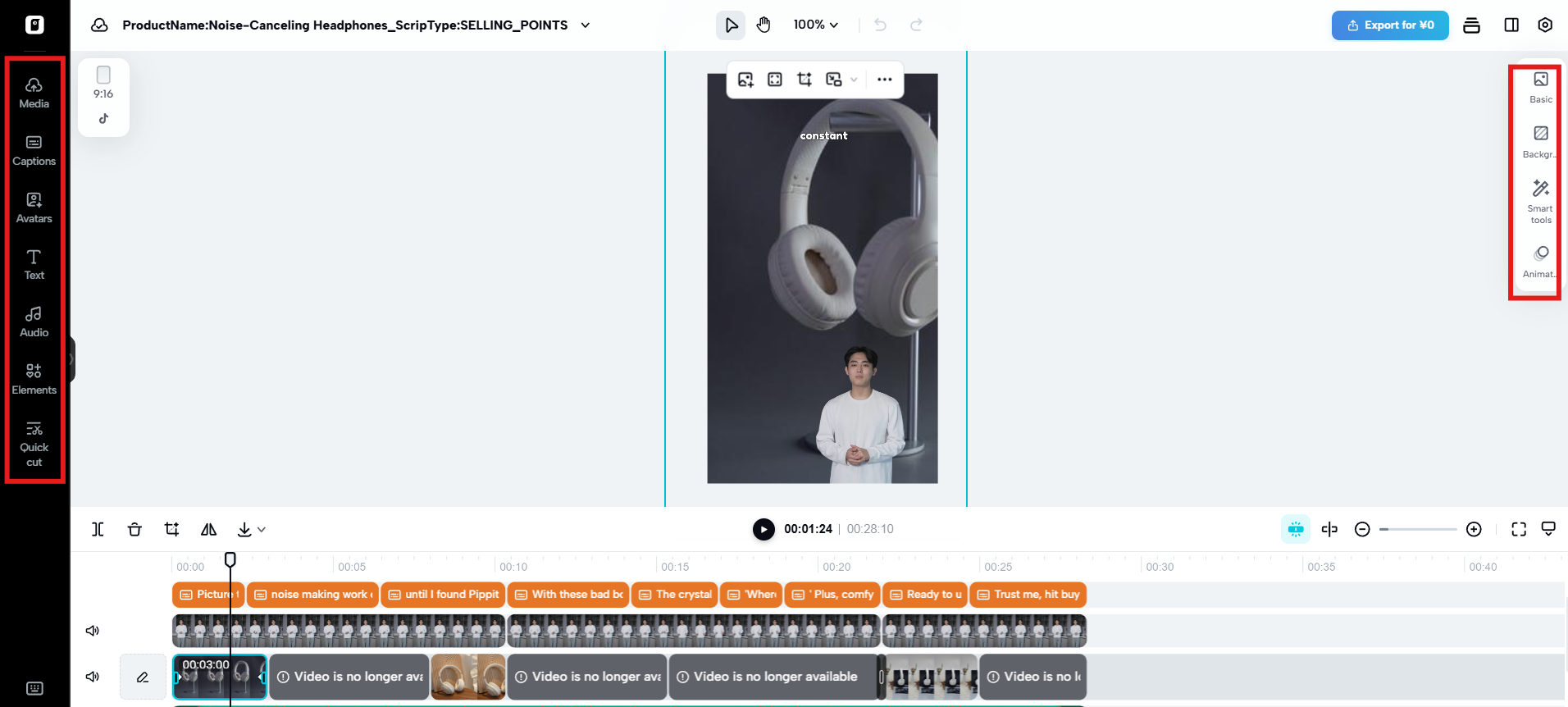
Task: Select the 'Trust me, hit buy' caption clip
Action: pyautogui.click(x=1028, y=595)
